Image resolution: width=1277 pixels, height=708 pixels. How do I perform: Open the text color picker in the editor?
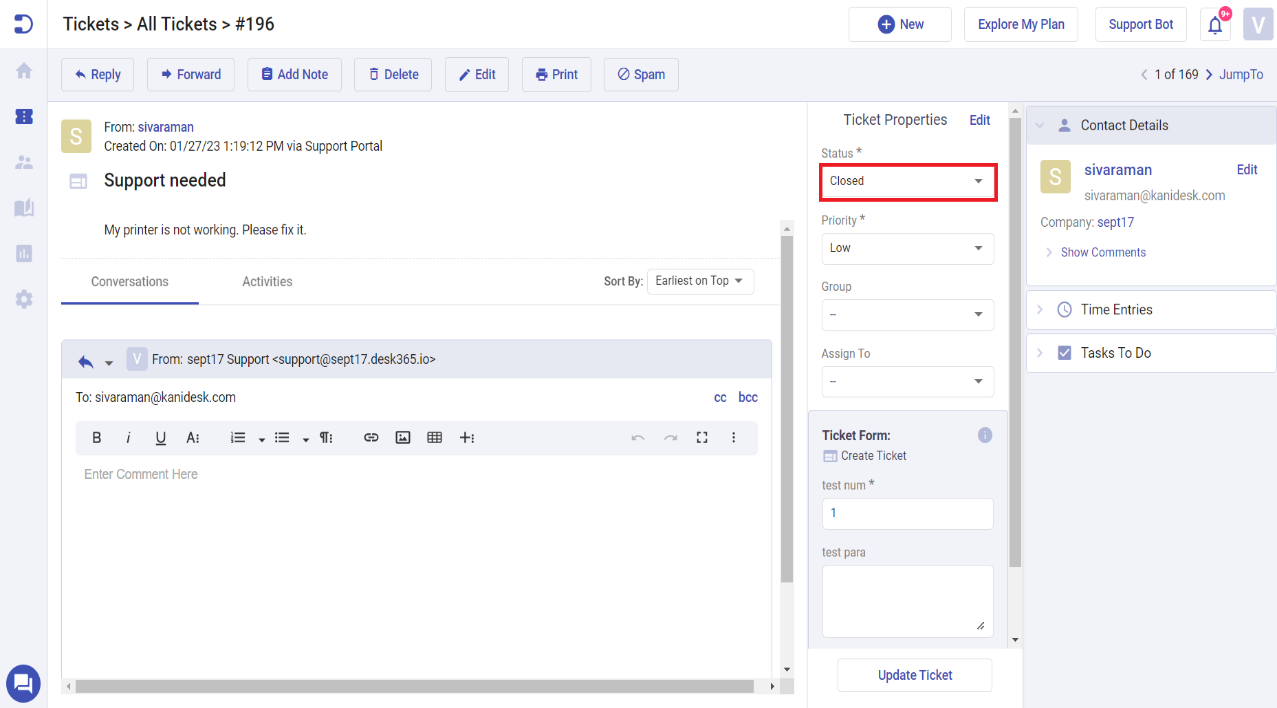click(x=192, y=437)
